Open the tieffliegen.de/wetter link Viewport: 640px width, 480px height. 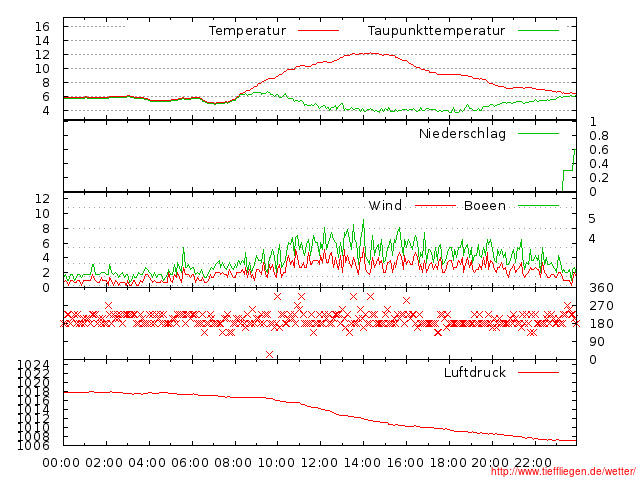pos(563,471)
